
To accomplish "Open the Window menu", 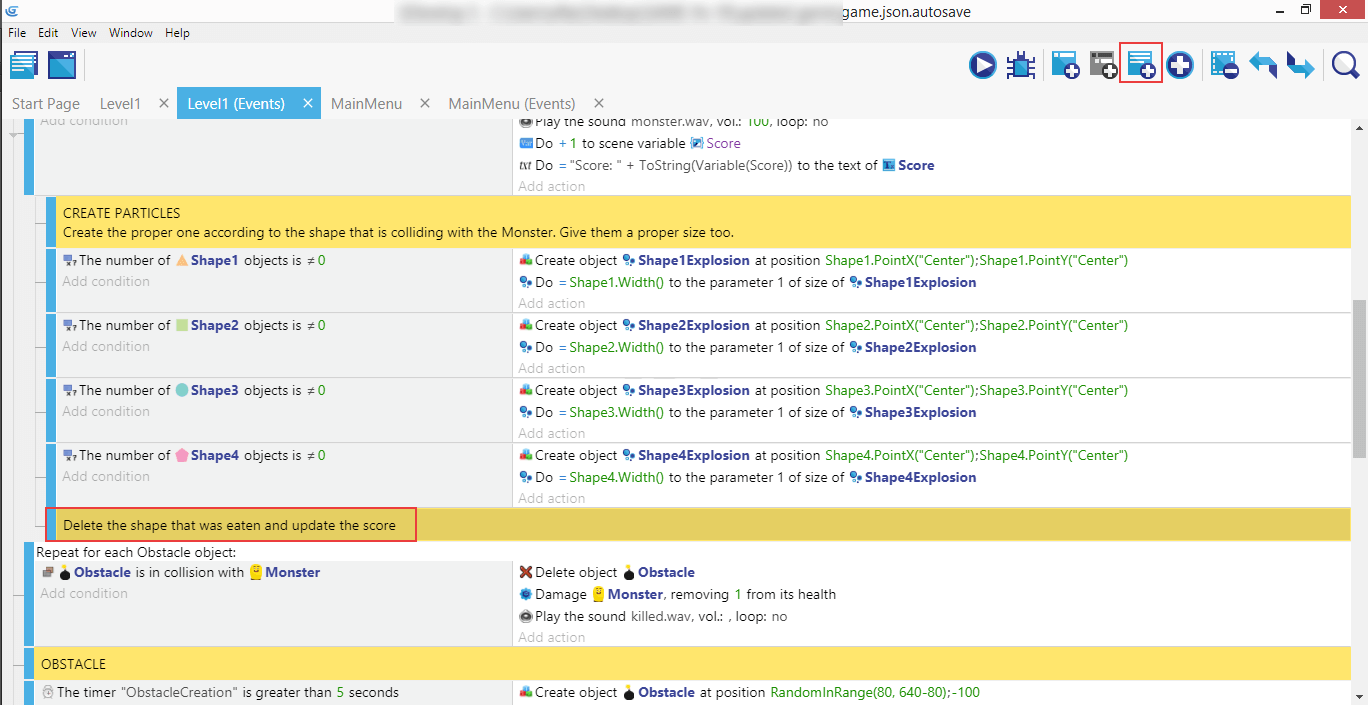I will (131, 33).
